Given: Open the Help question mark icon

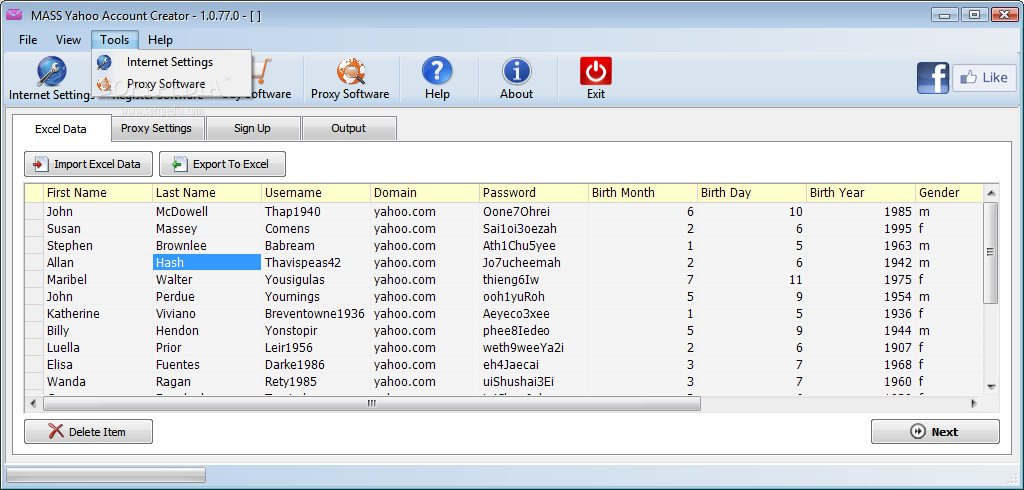Looking at the screenshot, I should click(x=437, y=71).
